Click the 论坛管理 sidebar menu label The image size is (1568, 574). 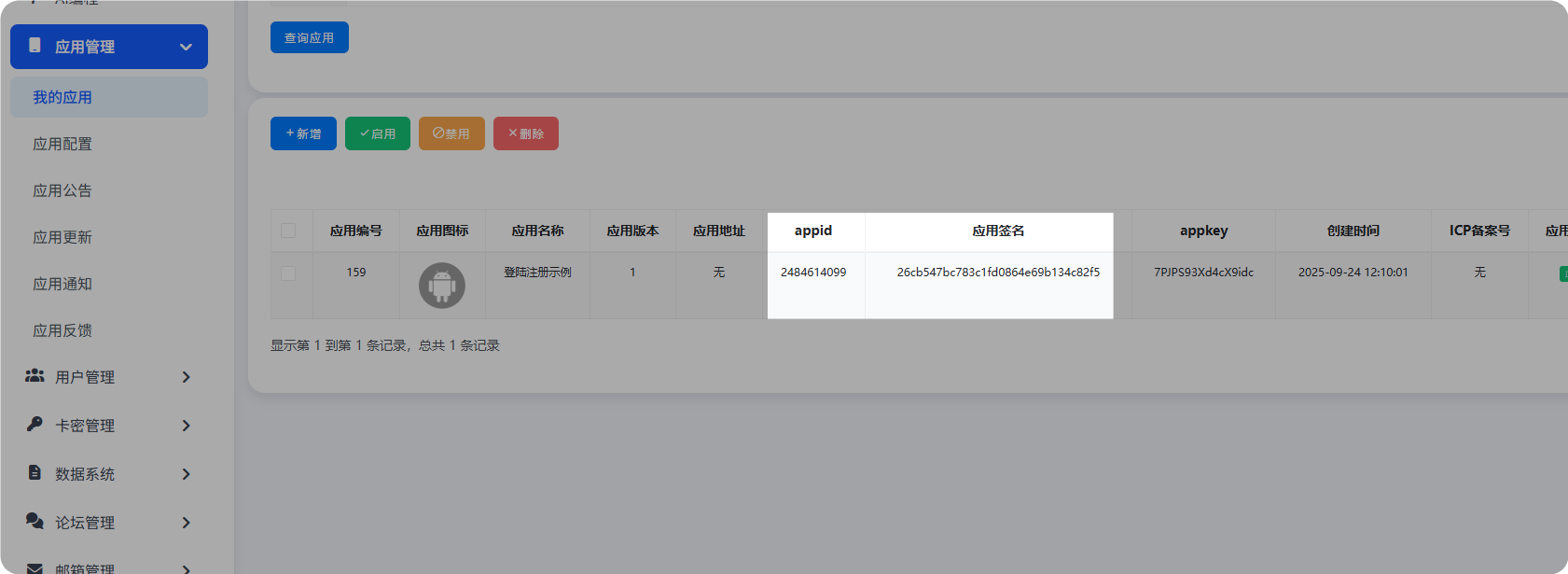(85, 523)
